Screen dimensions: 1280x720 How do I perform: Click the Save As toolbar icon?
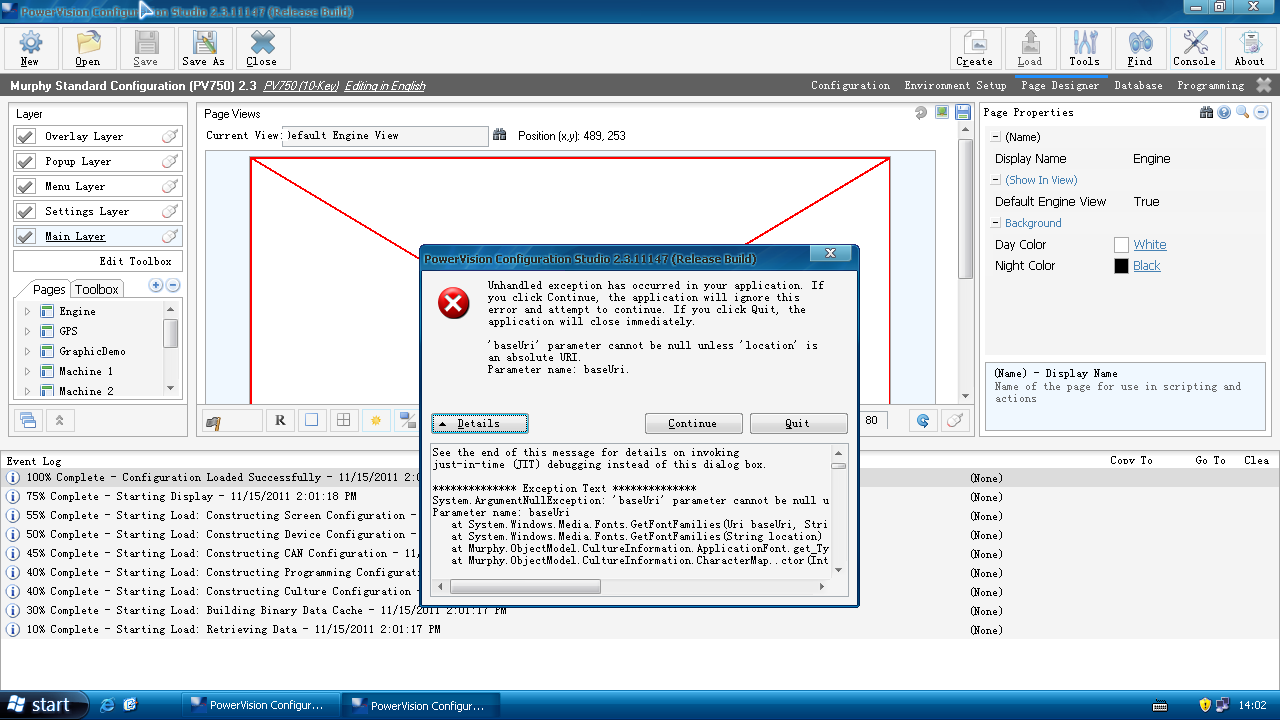click(x=204, y=48)
